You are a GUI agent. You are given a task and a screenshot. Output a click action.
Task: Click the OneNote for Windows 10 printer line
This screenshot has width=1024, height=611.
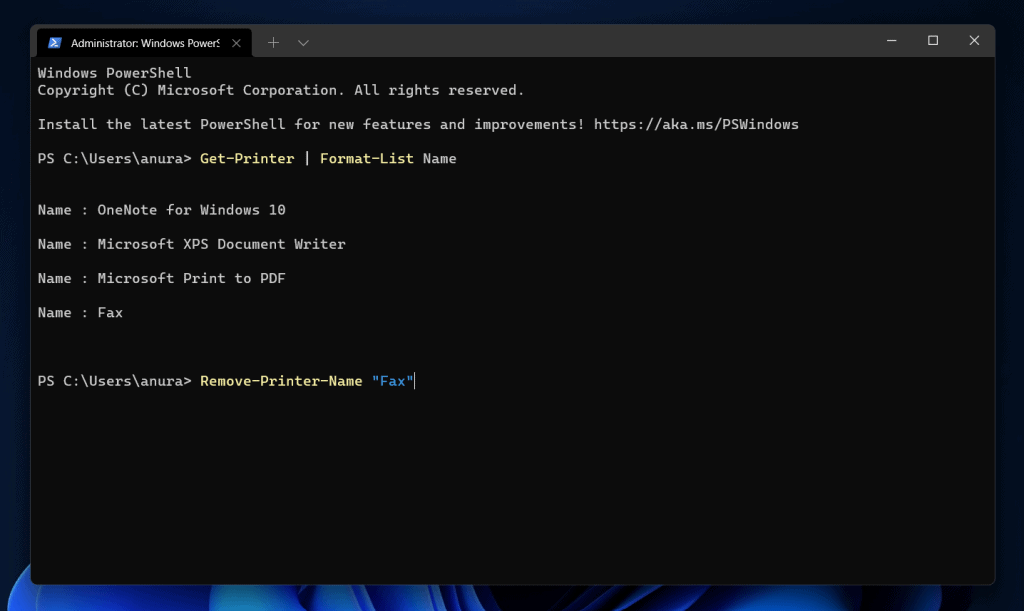tap(190, 210)
